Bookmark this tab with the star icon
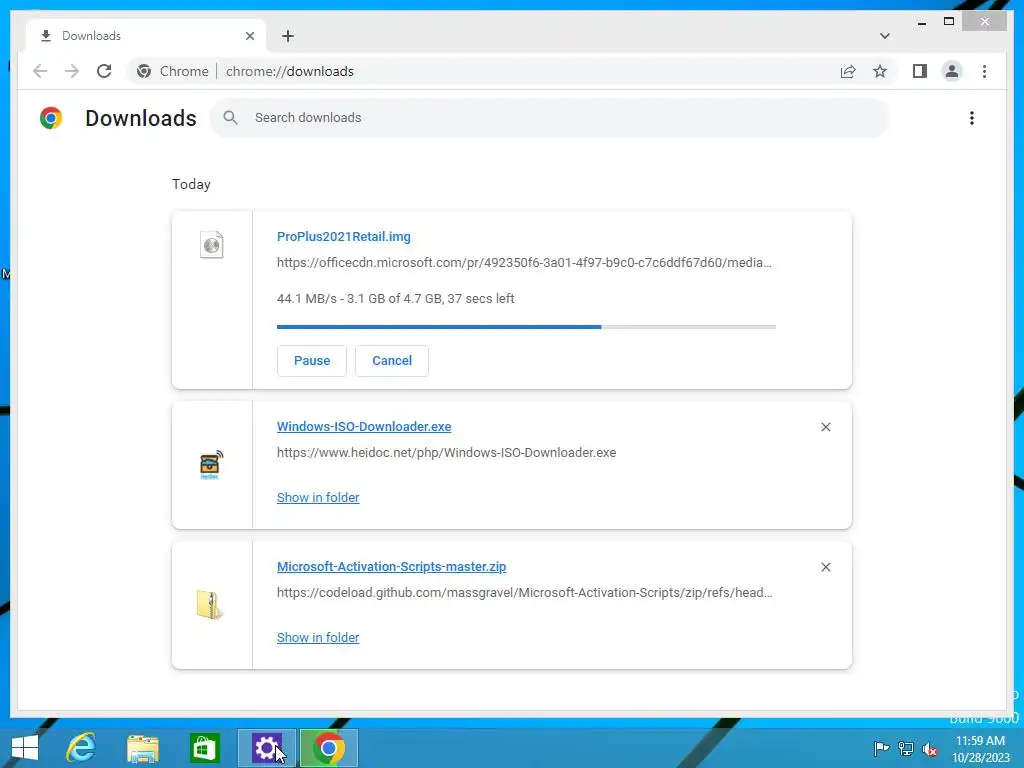 880,71
